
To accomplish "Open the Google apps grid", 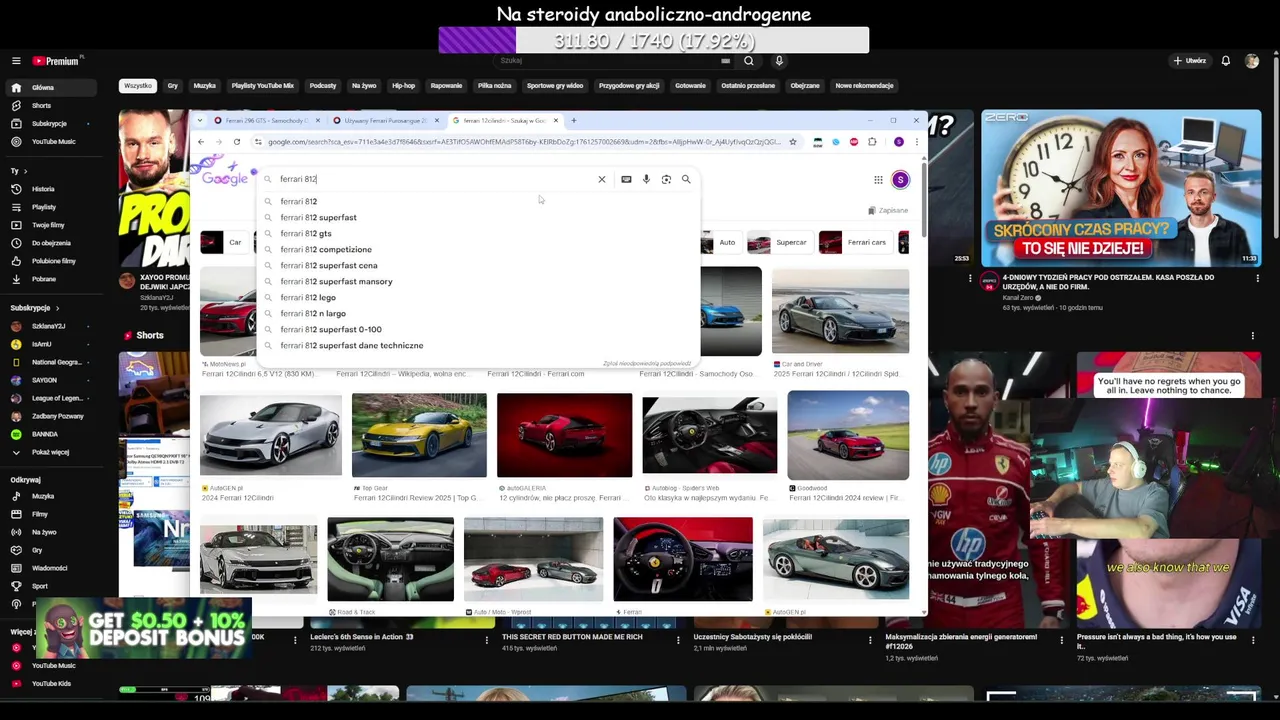I will point(878,180).
